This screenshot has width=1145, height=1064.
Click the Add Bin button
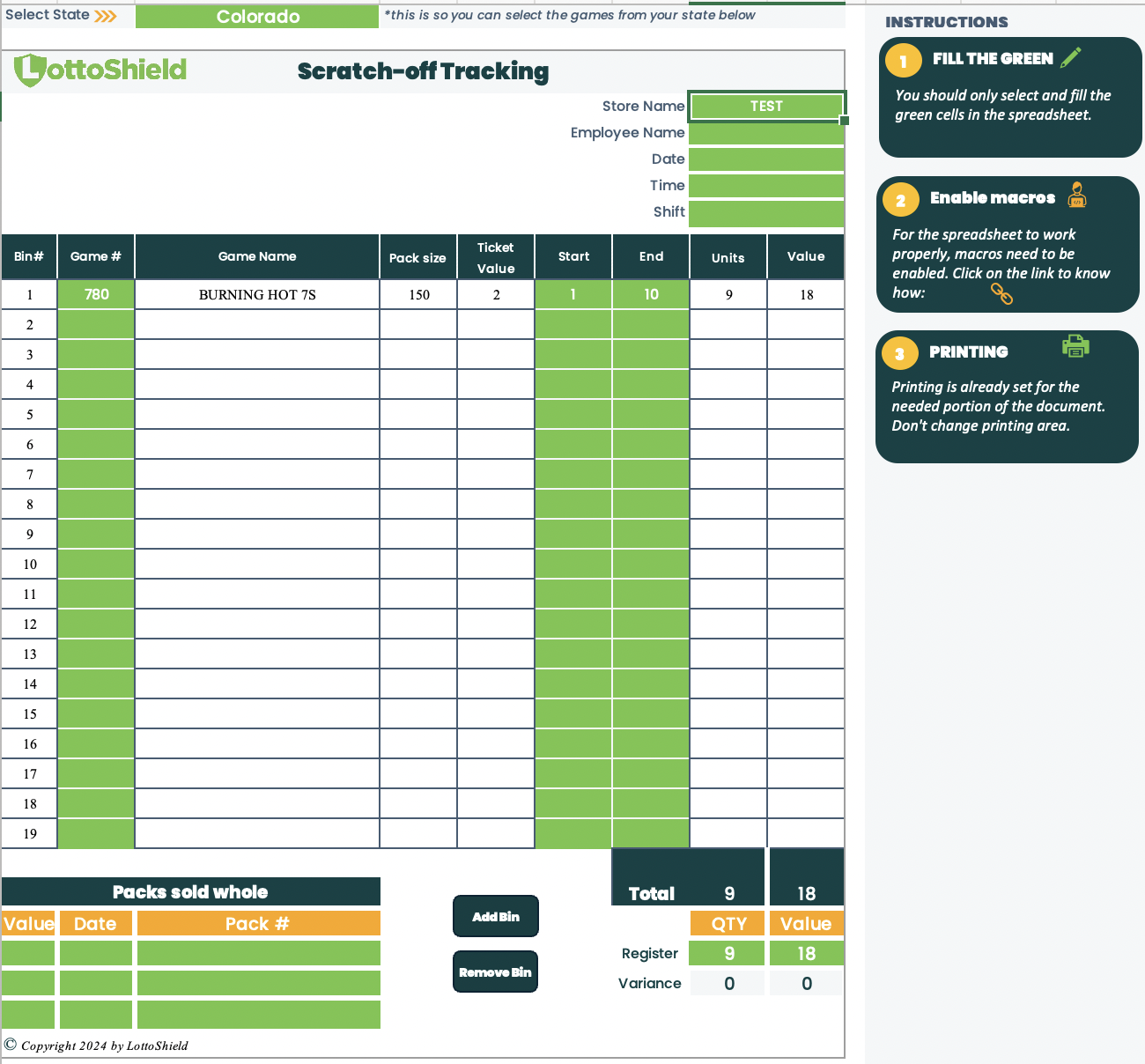pos(495,916)
